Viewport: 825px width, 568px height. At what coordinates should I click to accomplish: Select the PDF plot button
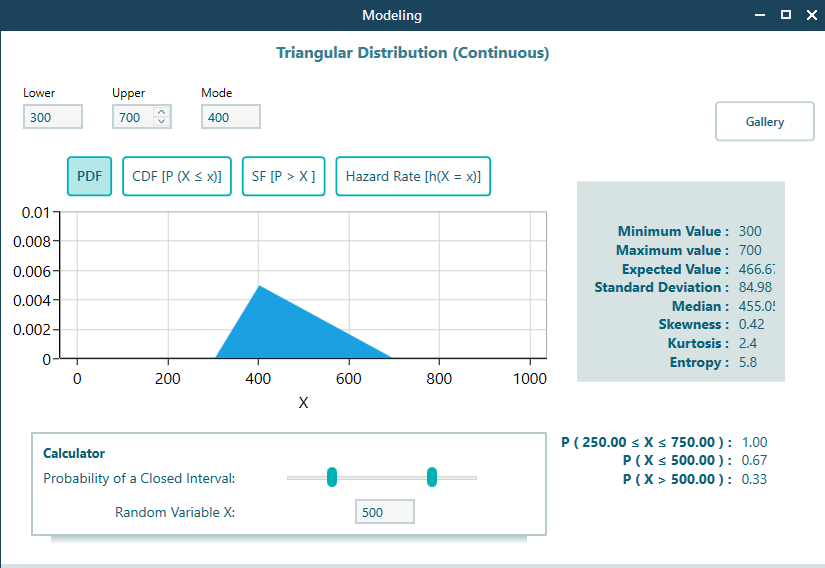[x=89, y=176]
